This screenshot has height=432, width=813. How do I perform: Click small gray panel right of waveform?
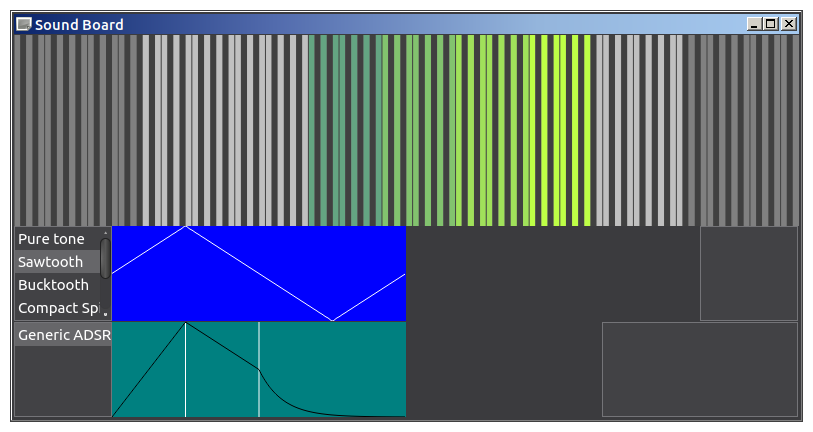[748, 273]
